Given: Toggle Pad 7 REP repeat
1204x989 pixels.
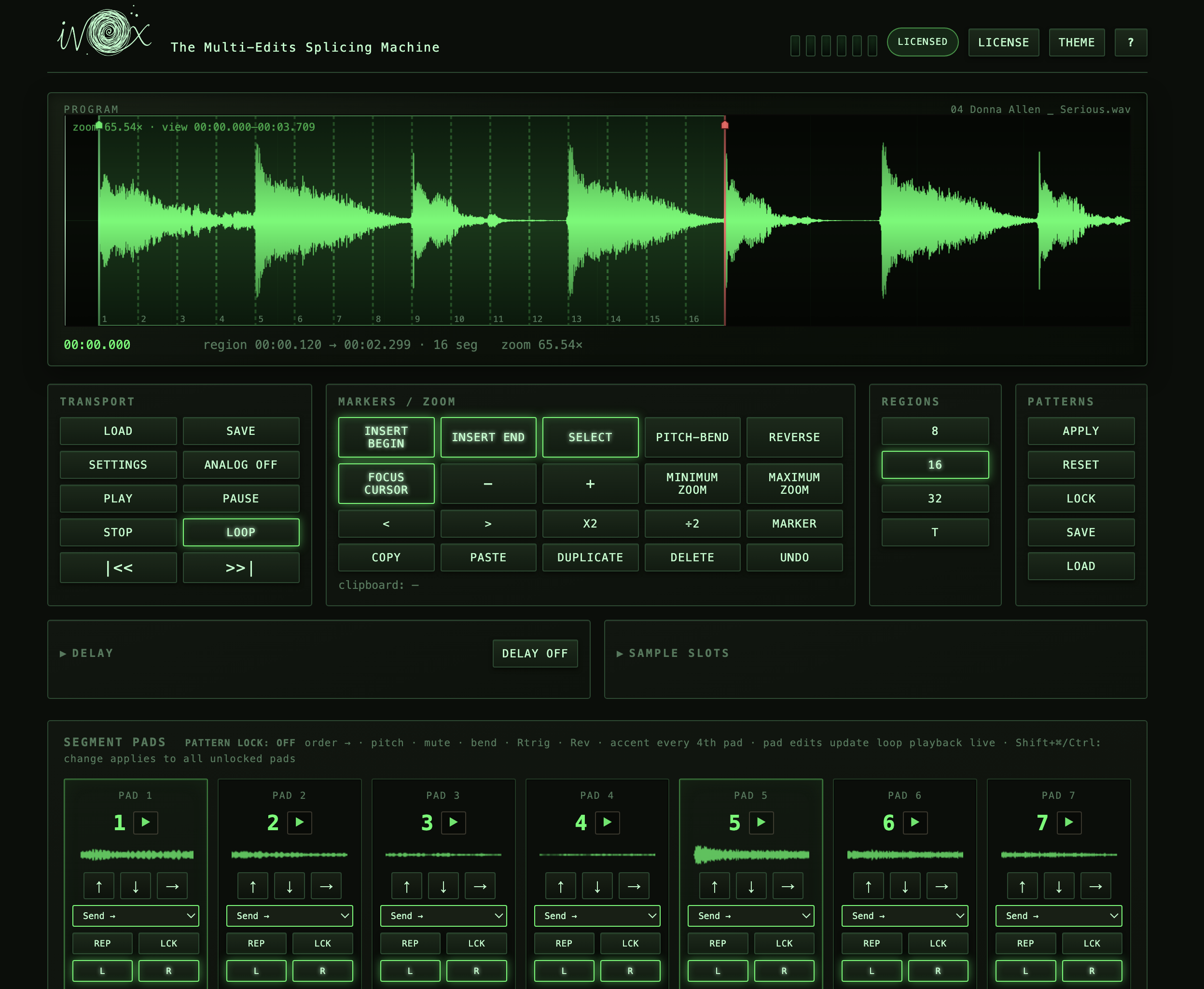Looking at the screenshot, I should (x=1025, y=944).
